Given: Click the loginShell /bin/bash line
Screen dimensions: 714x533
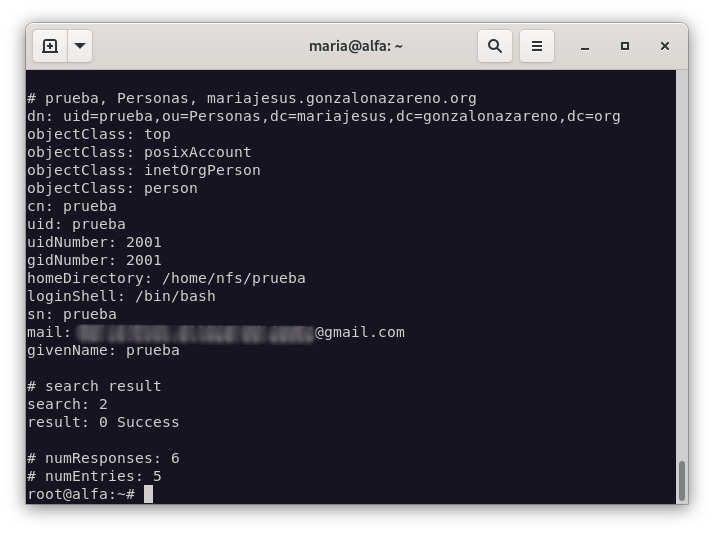Looking at the screenshot, I should [121, 296].
